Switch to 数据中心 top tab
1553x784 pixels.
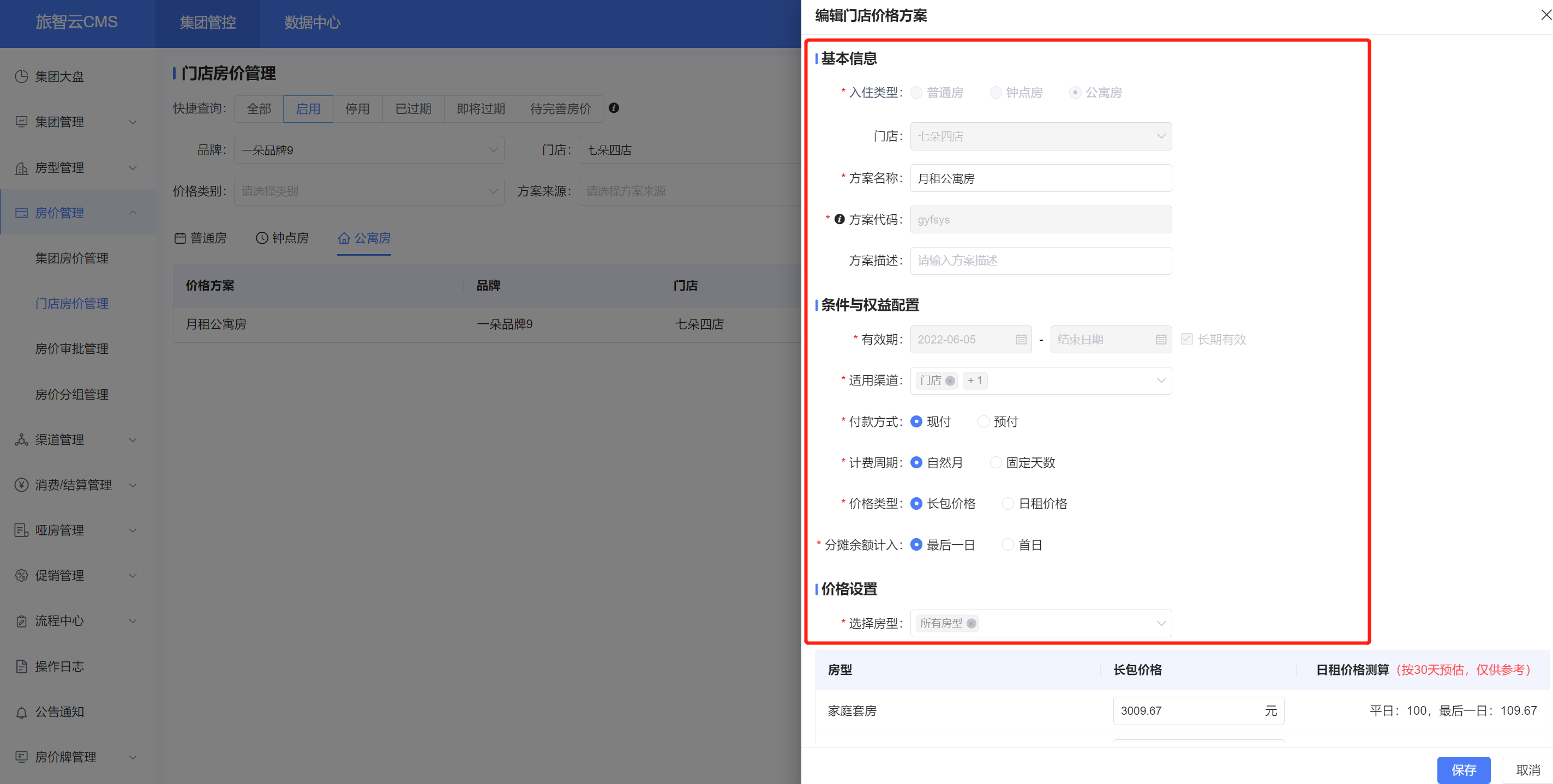coord(311,23)
